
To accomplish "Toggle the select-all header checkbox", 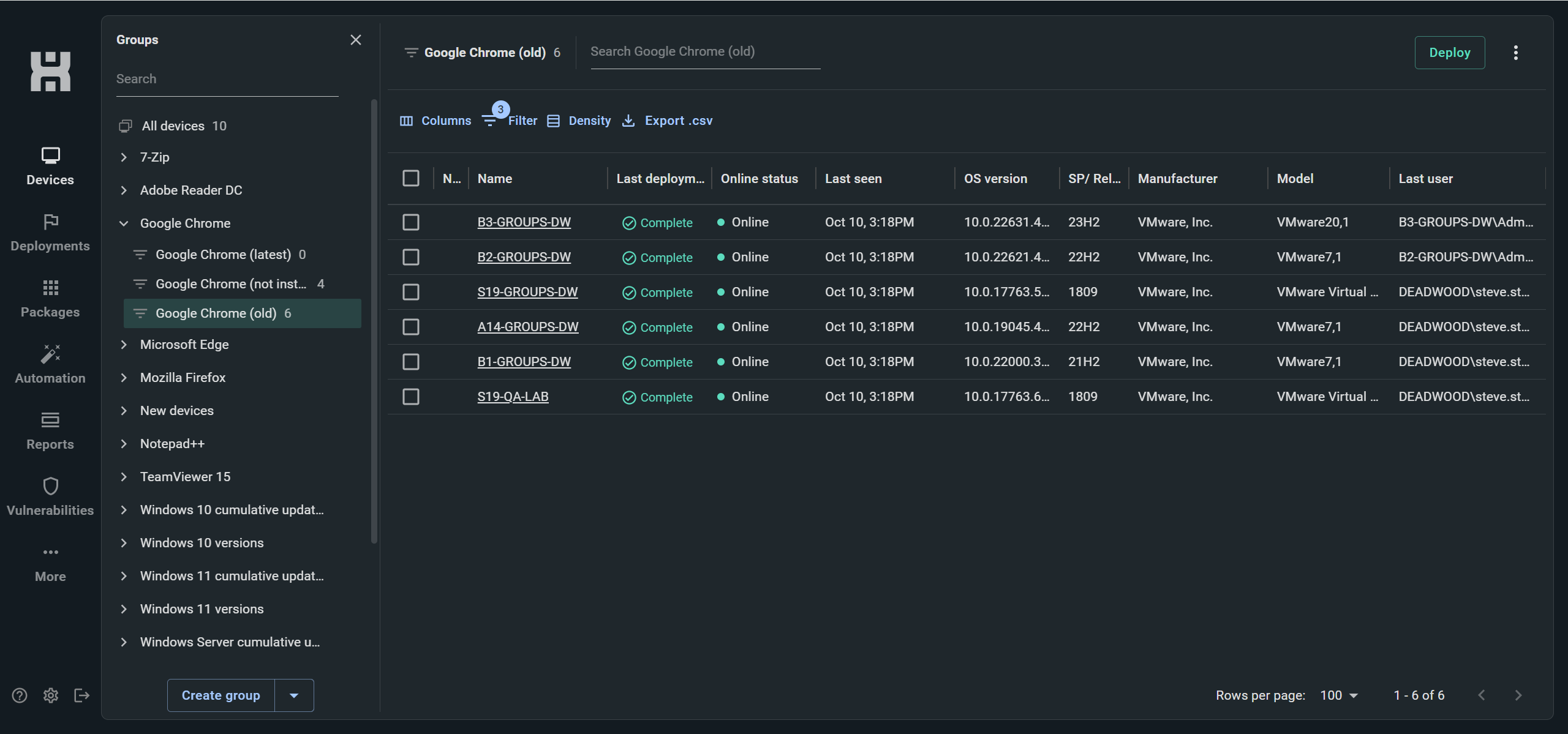I will click(x=411, y=178).
